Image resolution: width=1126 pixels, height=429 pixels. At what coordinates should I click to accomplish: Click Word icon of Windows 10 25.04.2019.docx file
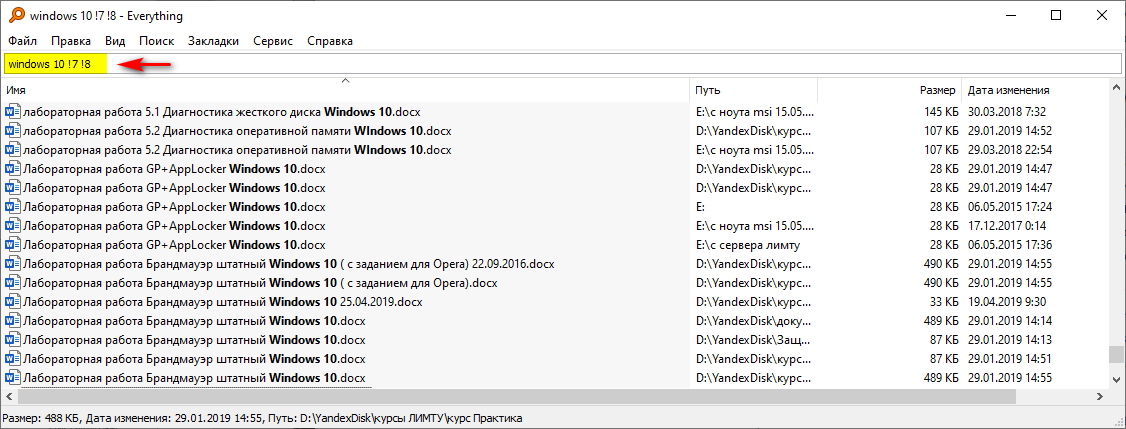point(12,302)
